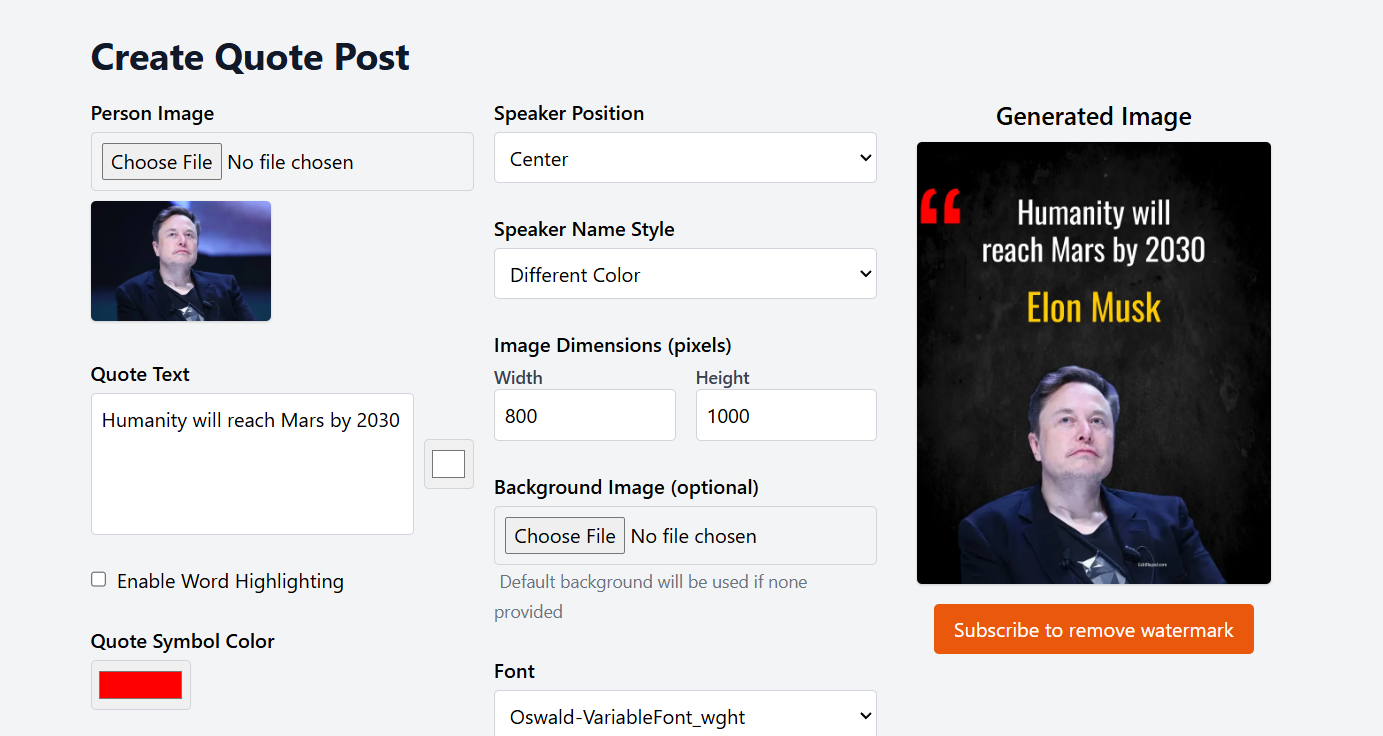Click the Default background helper text
Image resolution: width=1383 pixels, height=736 pixels.
651,596
